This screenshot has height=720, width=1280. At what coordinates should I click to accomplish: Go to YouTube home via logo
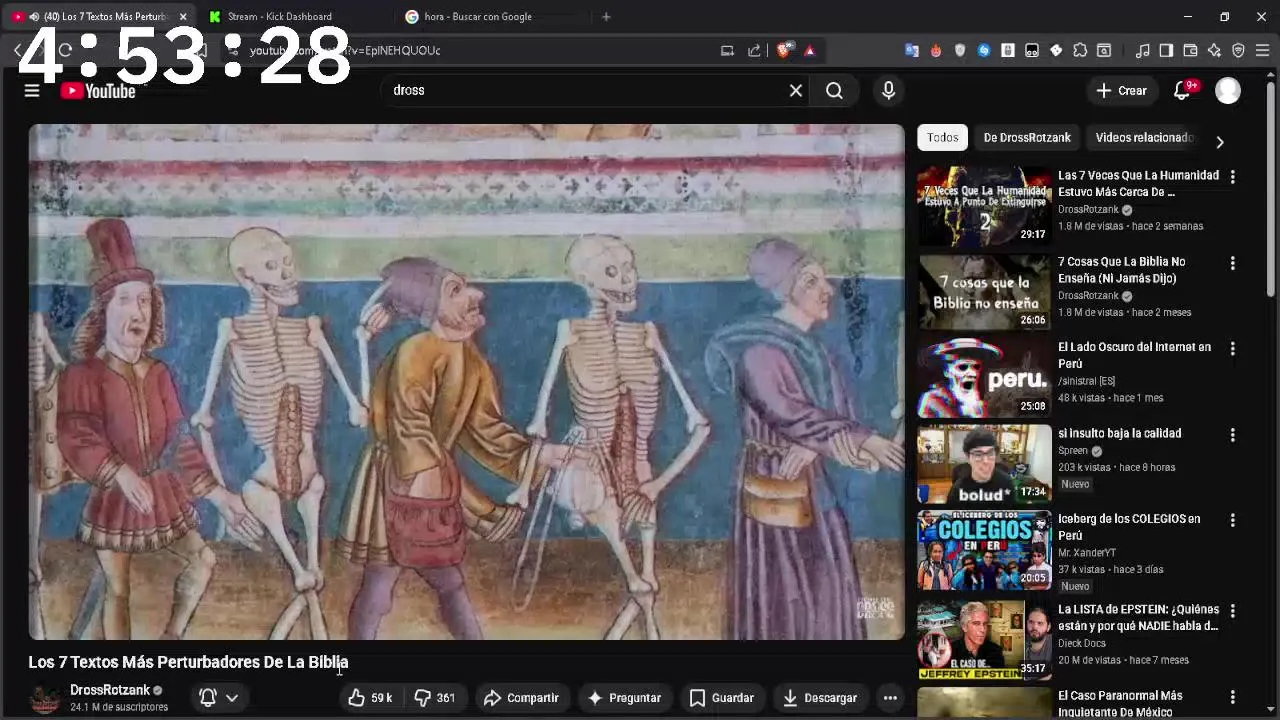pyautogui.click(x=98, y=91)
